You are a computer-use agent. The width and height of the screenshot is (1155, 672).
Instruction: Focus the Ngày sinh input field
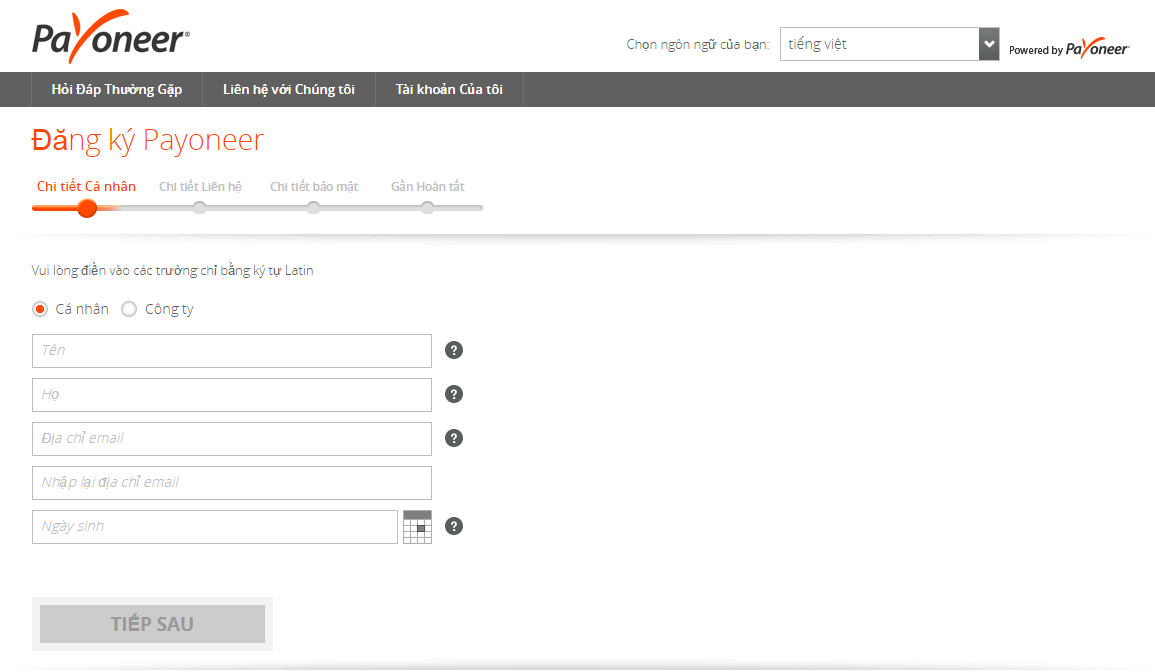pos(214,527)
